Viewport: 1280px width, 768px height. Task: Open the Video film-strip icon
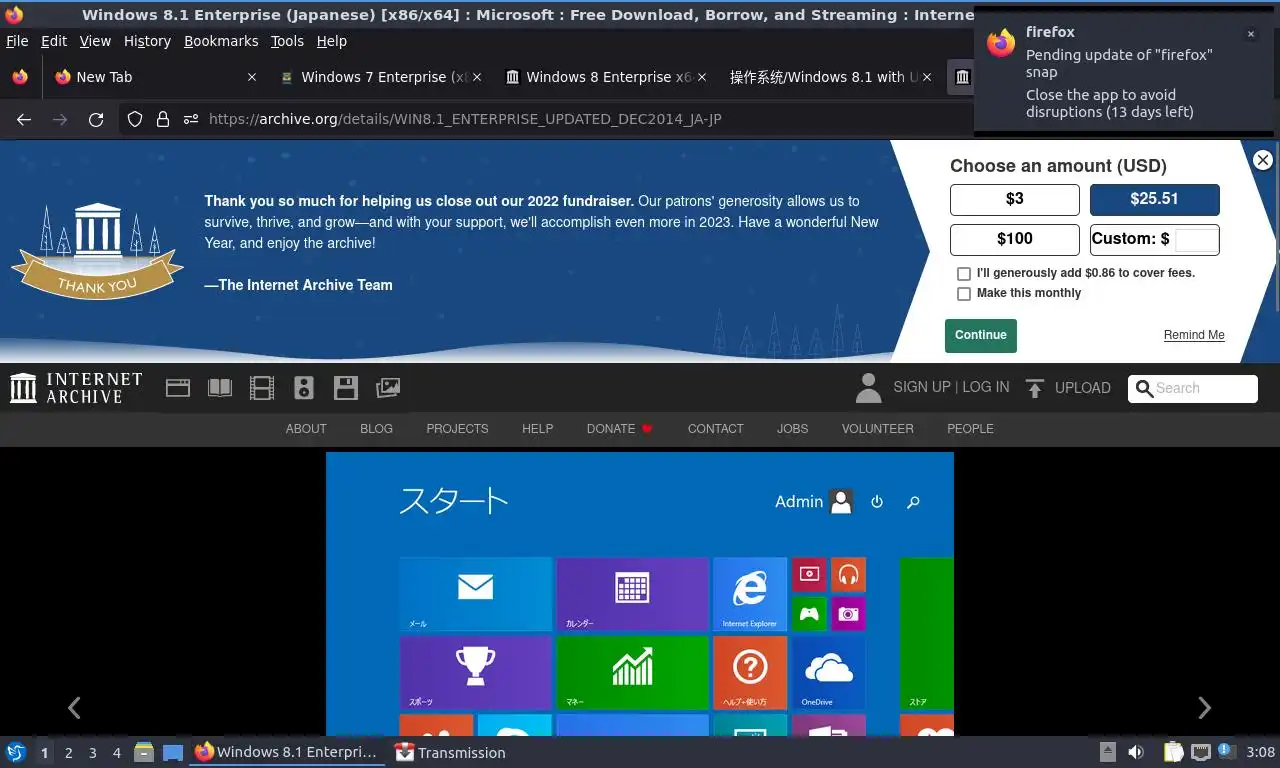point(262,388)
